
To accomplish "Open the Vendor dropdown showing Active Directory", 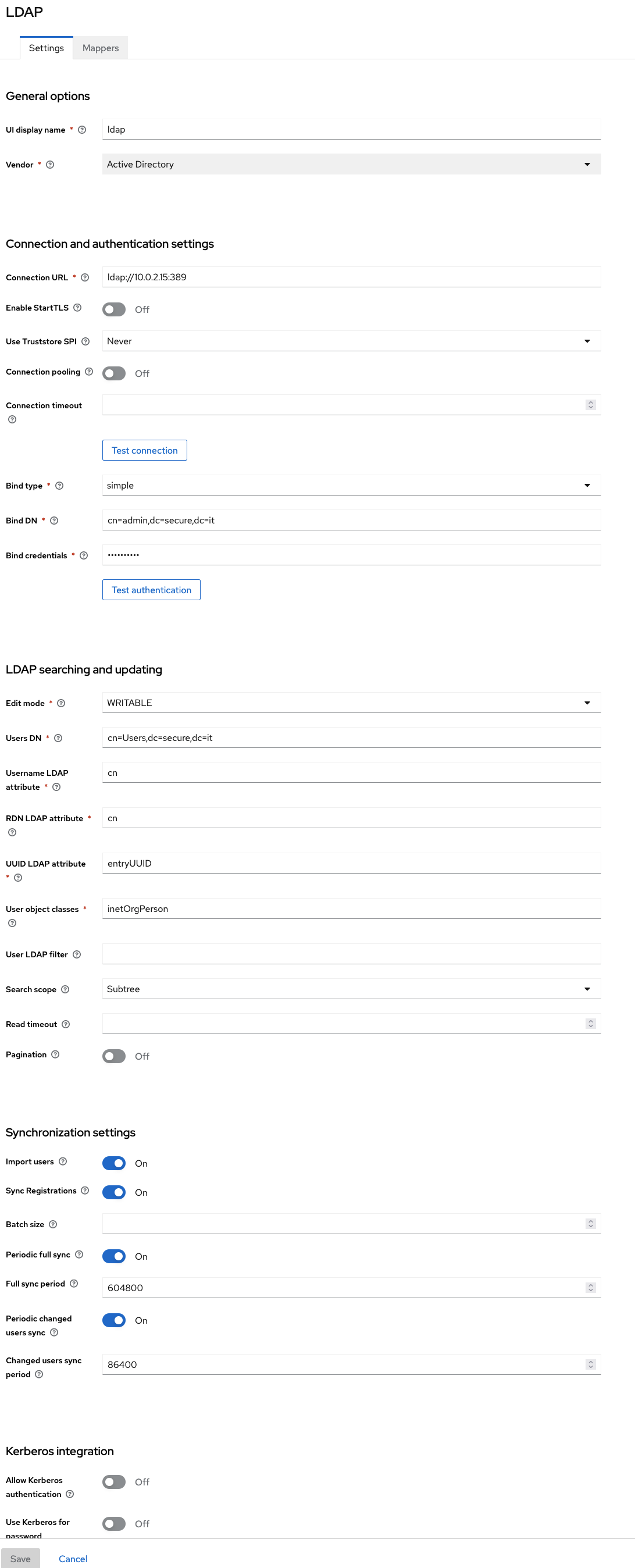I will point(351,165).
